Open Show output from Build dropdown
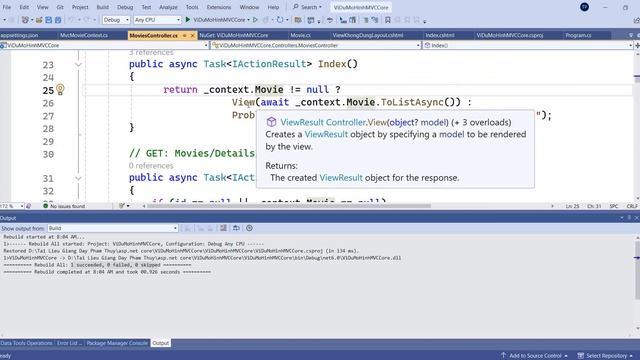The image size is (640, 360). [113, 228]
